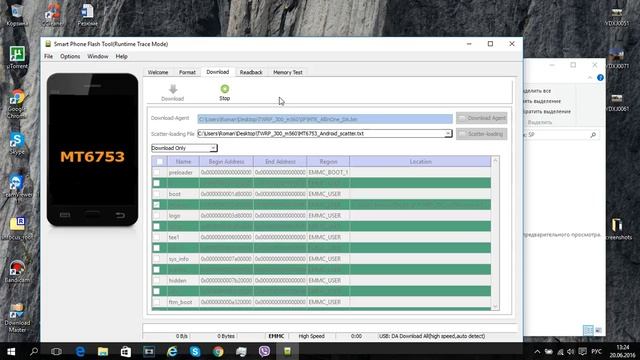640x360 pixels.
Task: Open the Download Only mode dropdown
Action: click(213, 148)
